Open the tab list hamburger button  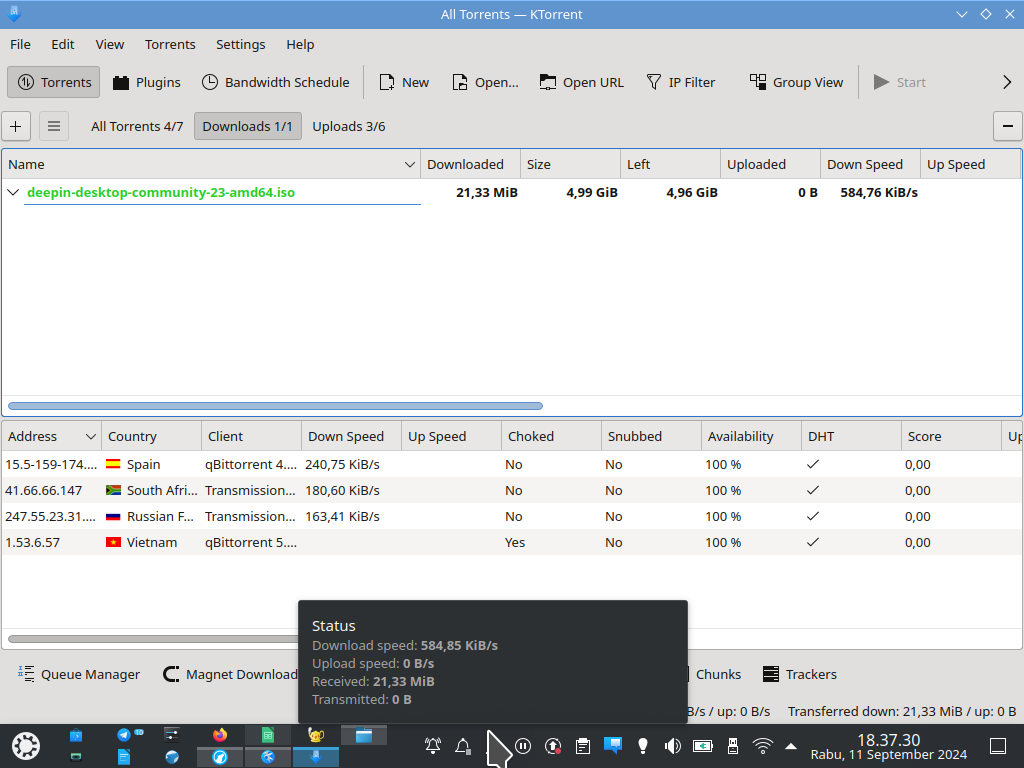coord(54,126)
